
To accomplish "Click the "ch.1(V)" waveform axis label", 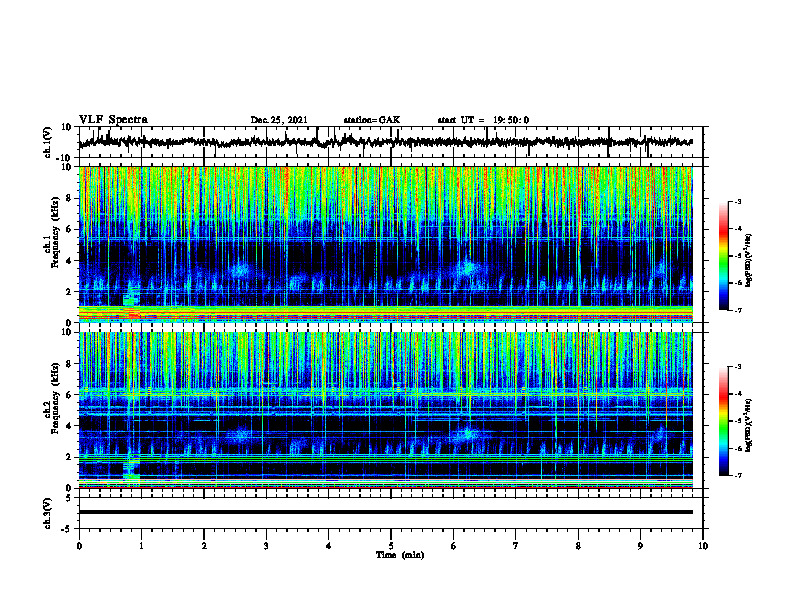I will [48, 142].
